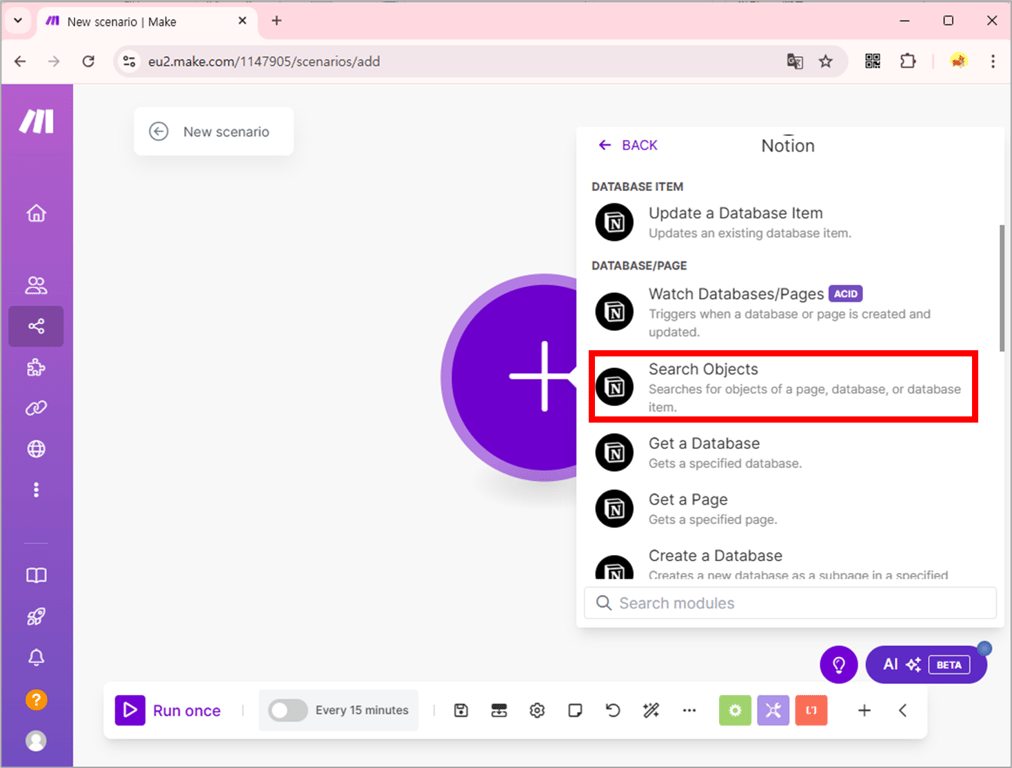Image resolution: width=1012 pixels, height=768 pixels.
Task: Select the Scenarios icon in the sidebar
Action: click(x=36, y=326)
